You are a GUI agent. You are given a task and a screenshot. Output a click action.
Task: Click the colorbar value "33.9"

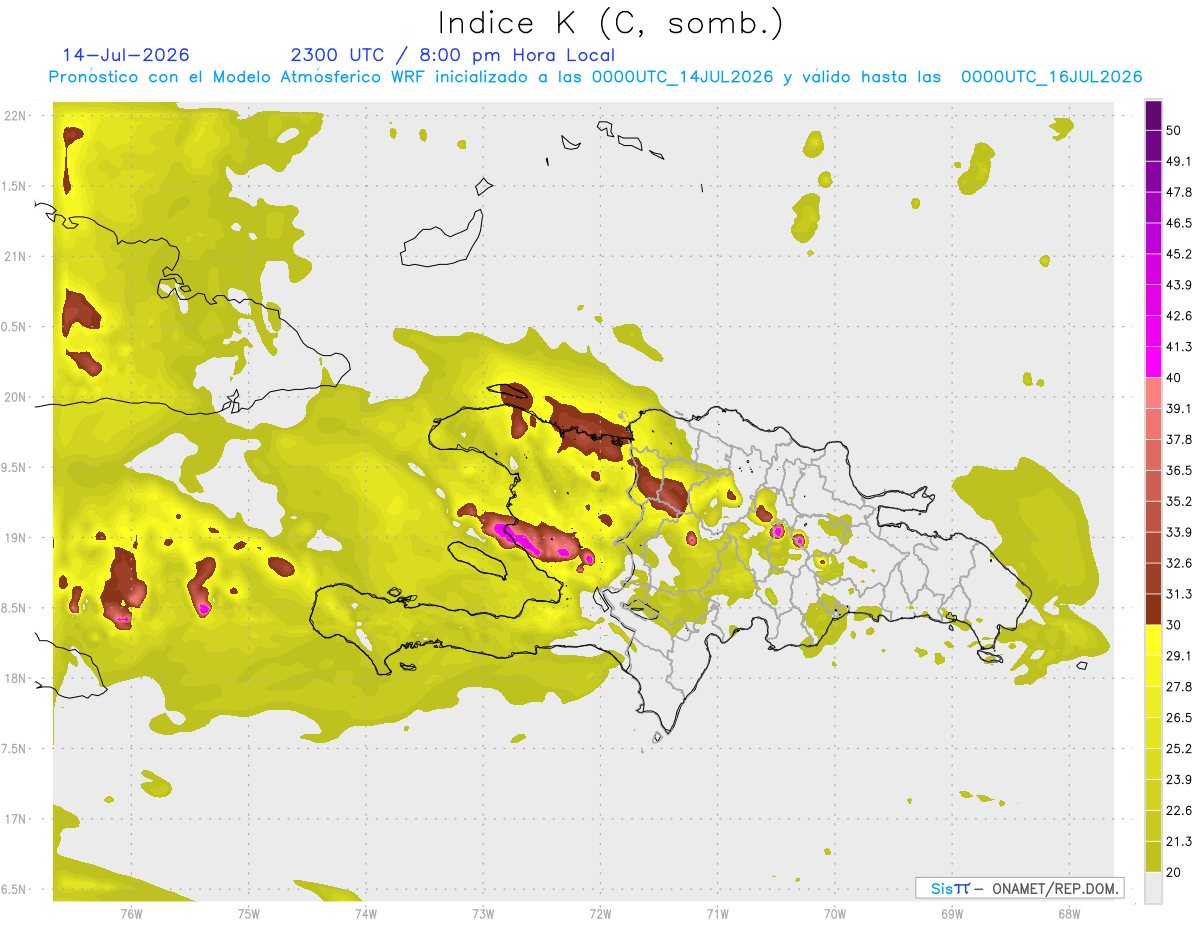[x=1179, y=532]
